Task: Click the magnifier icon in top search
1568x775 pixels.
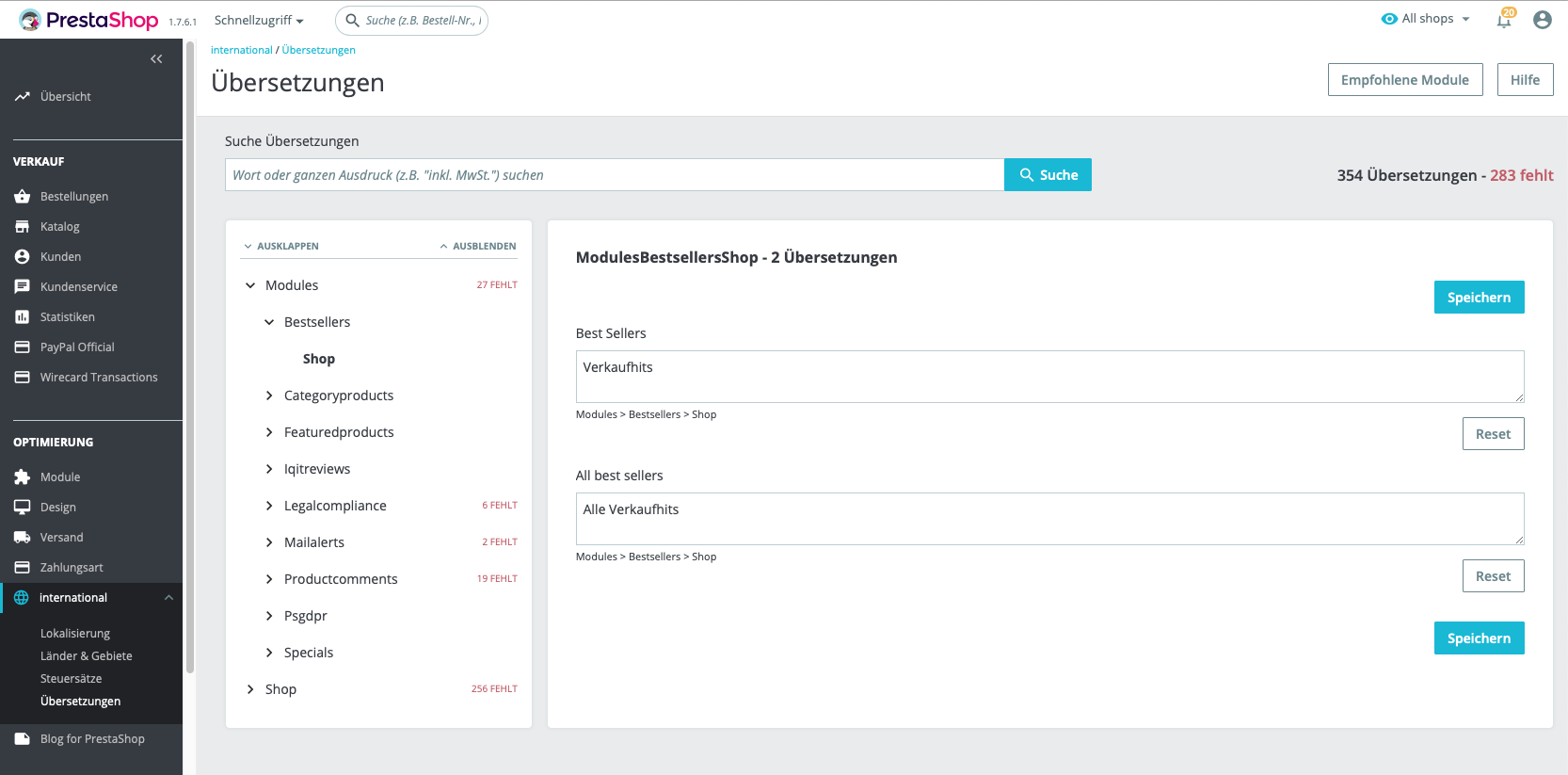Action: point(353,21)
